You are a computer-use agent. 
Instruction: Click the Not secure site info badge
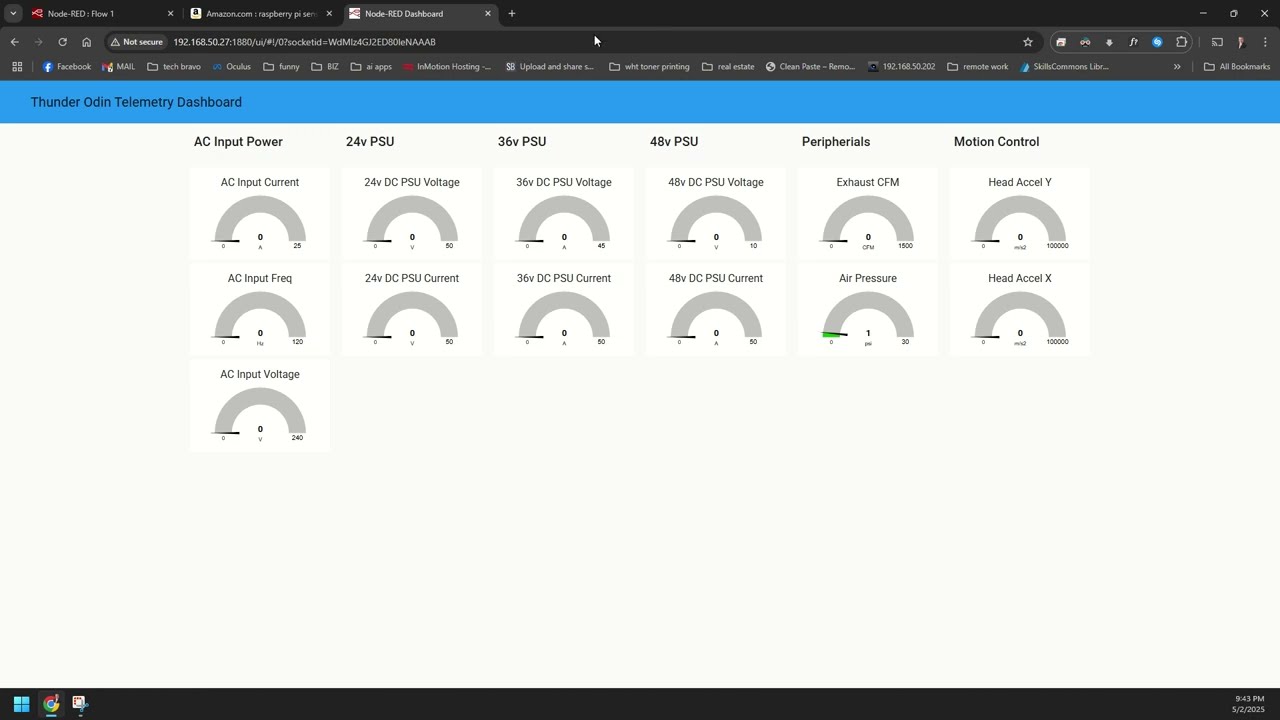coord(137,42)
